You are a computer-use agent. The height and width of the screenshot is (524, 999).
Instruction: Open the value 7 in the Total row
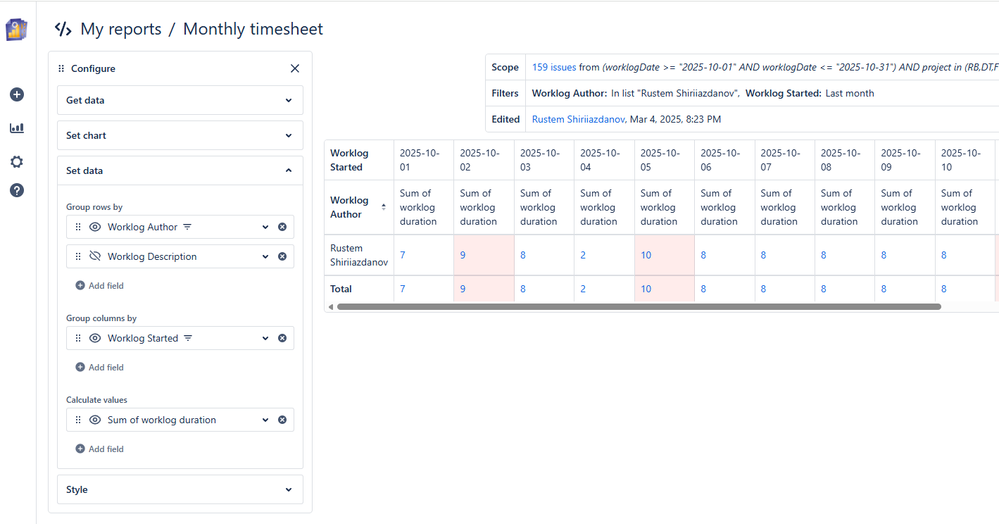403,289
